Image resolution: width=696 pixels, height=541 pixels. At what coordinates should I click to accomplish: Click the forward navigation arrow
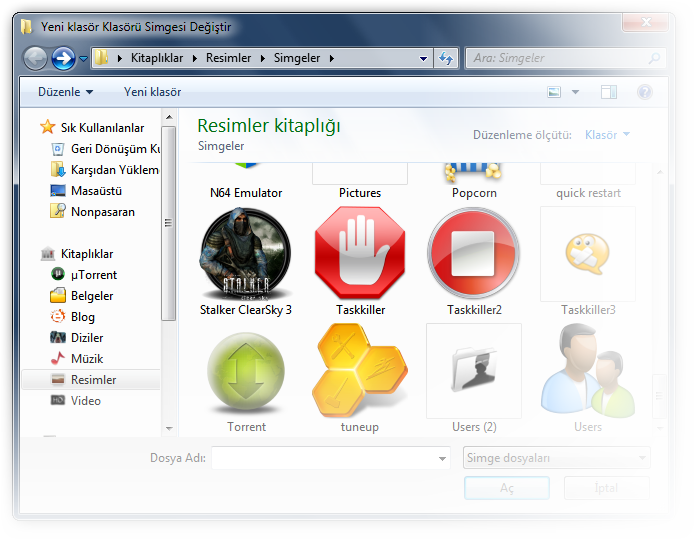tap(63, 58)
